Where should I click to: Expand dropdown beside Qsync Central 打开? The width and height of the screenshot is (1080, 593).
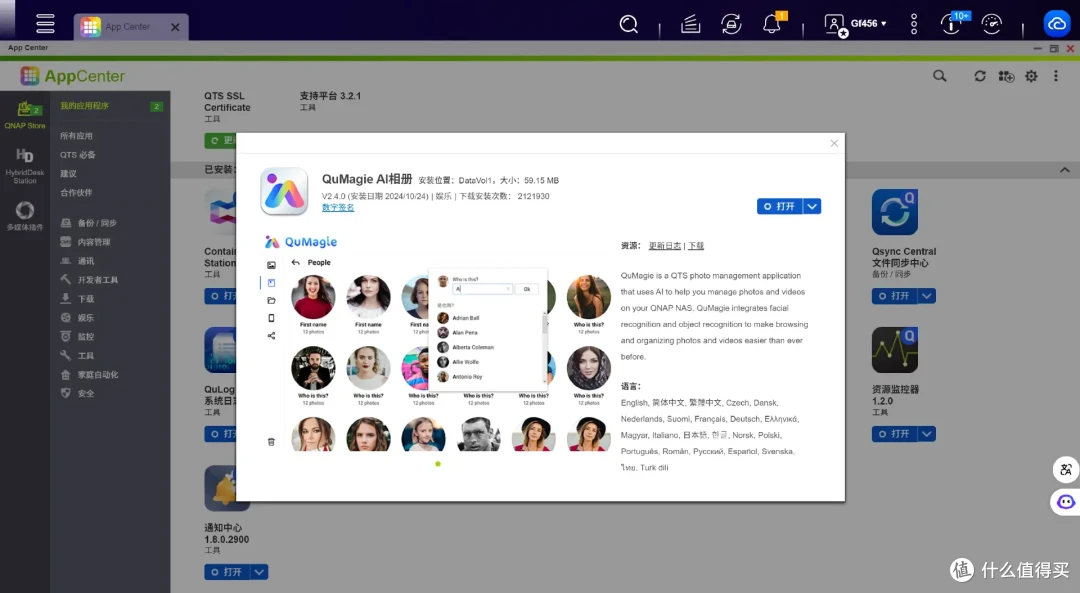pyautogui.click(x=927, y=295)
